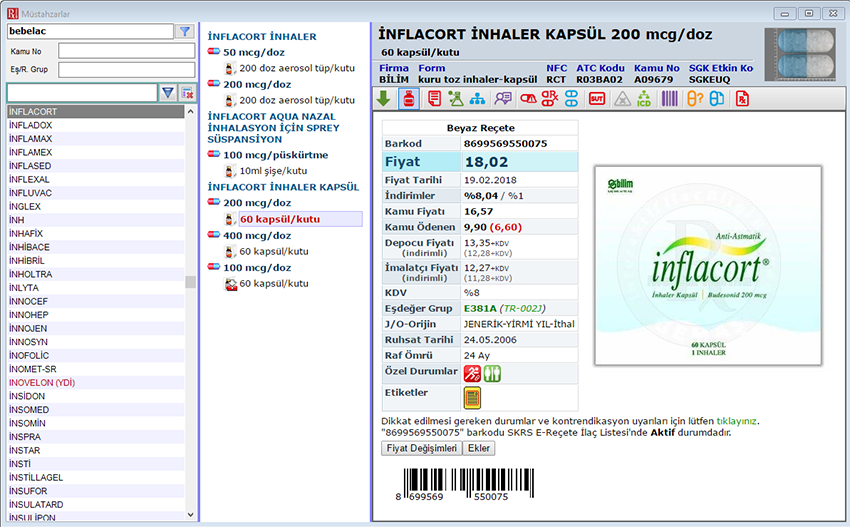Viewport: 850px width, 527px height.
Task: Open the Fiyat Değişimleri button
Action: coord(421,449)
